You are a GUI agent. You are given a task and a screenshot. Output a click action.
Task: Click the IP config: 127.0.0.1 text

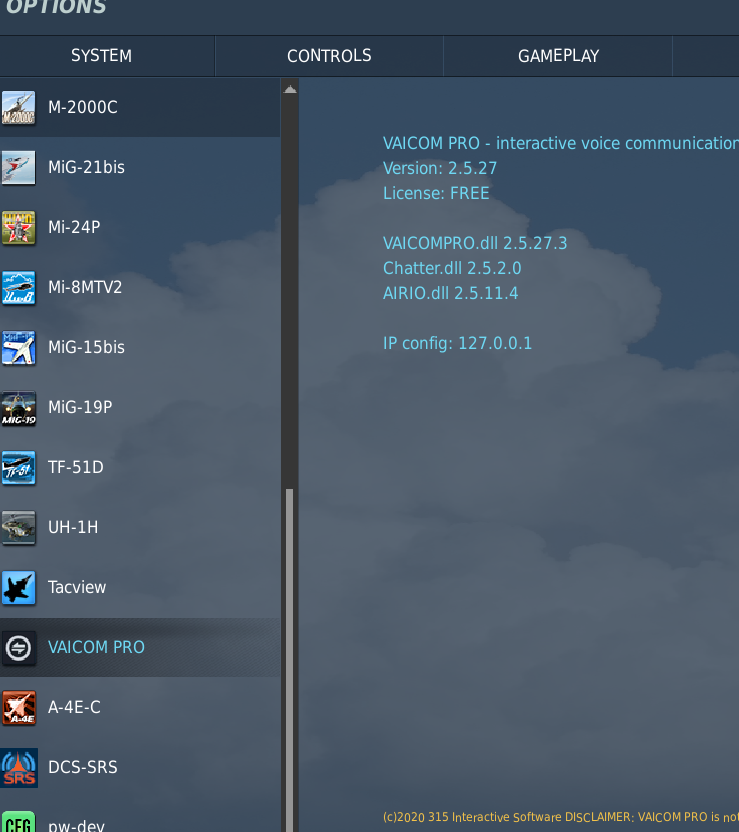tap(457, 343)
